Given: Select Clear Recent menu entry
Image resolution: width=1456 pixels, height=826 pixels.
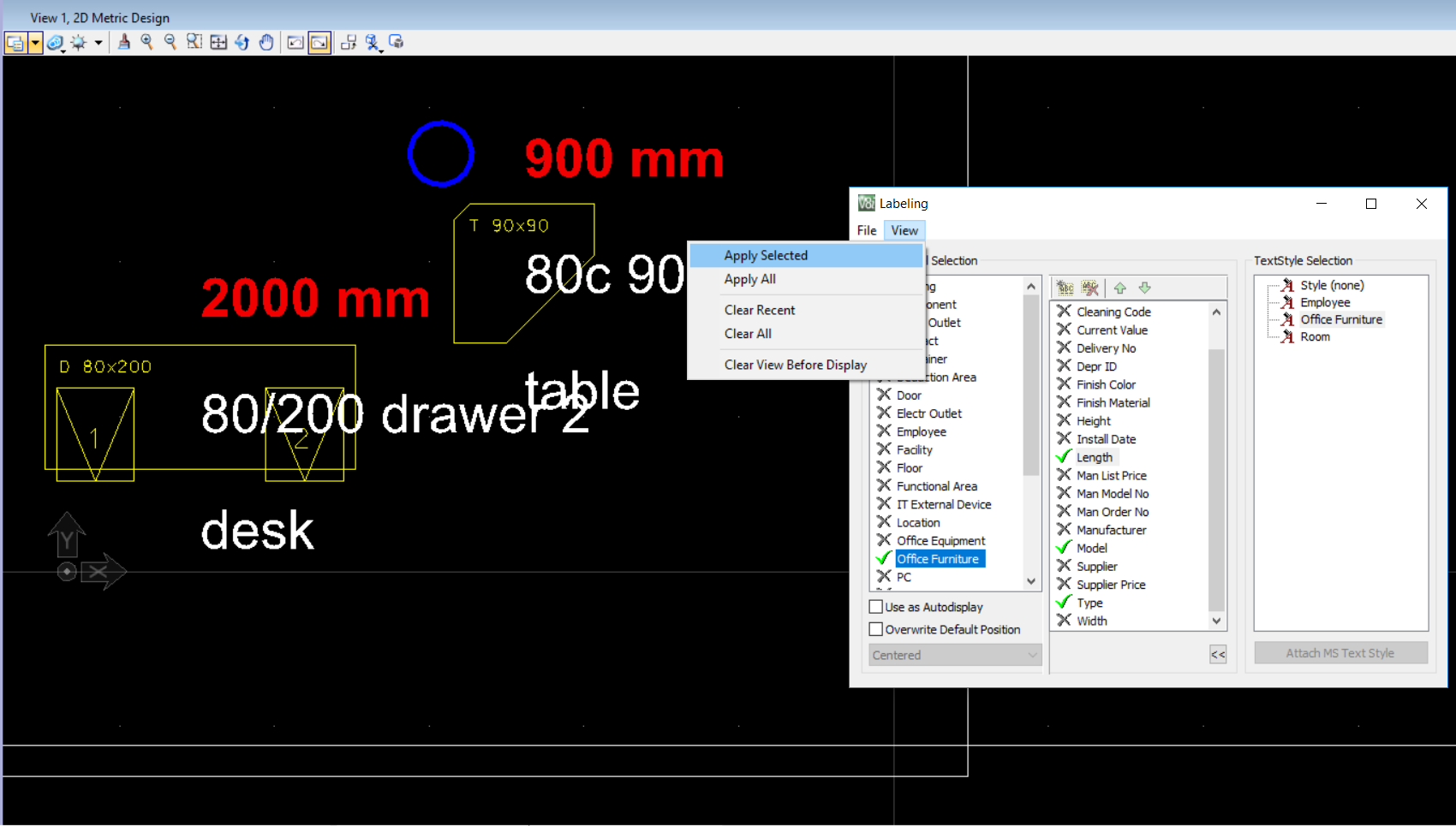Looking at the screenshot, I should point(806,310).
